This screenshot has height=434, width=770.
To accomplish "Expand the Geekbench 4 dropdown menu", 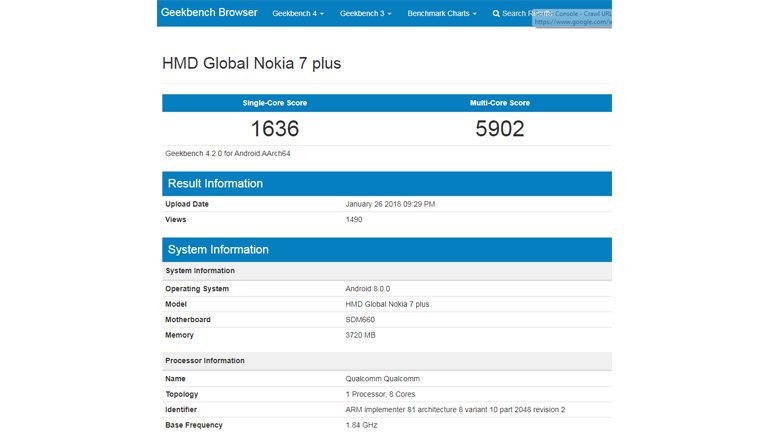I will click(298, 13).
